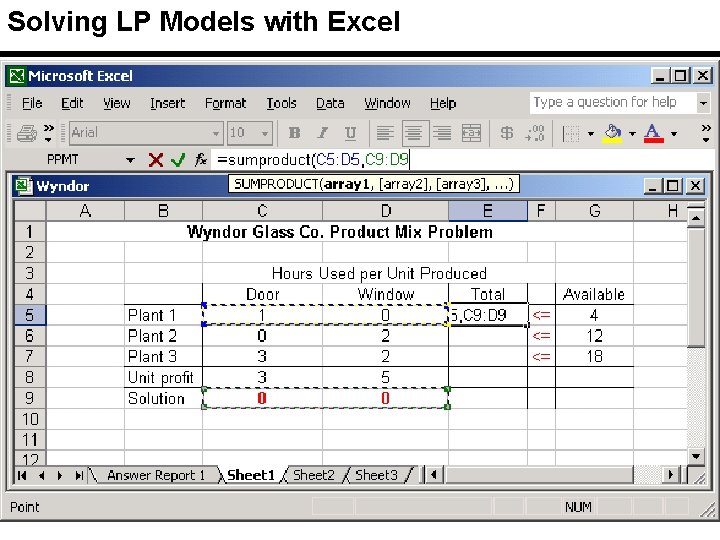720x540 pixels.
Task: Go to last sheet tab arrow
Action: pos(79,476)
